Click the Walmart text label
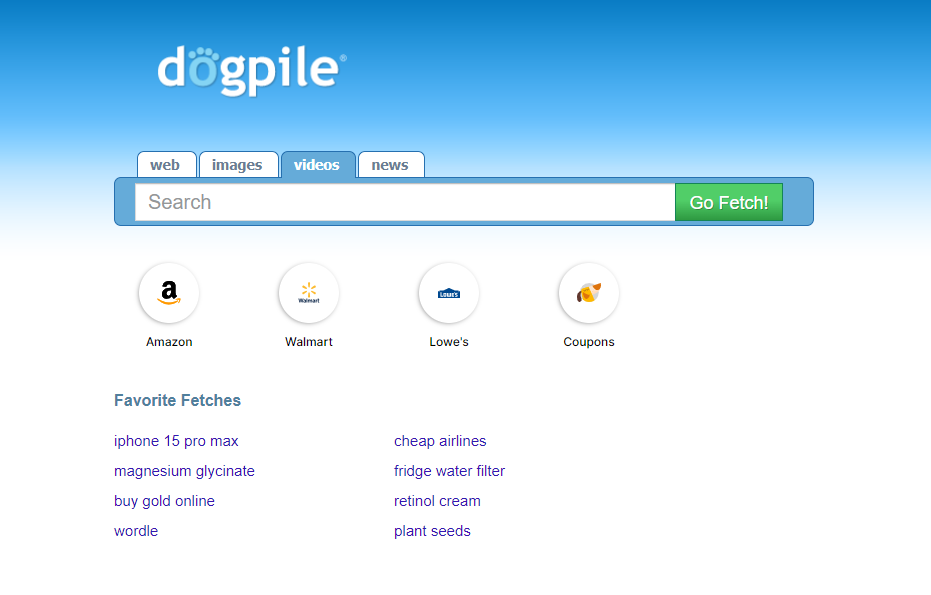 coord(309,342)
